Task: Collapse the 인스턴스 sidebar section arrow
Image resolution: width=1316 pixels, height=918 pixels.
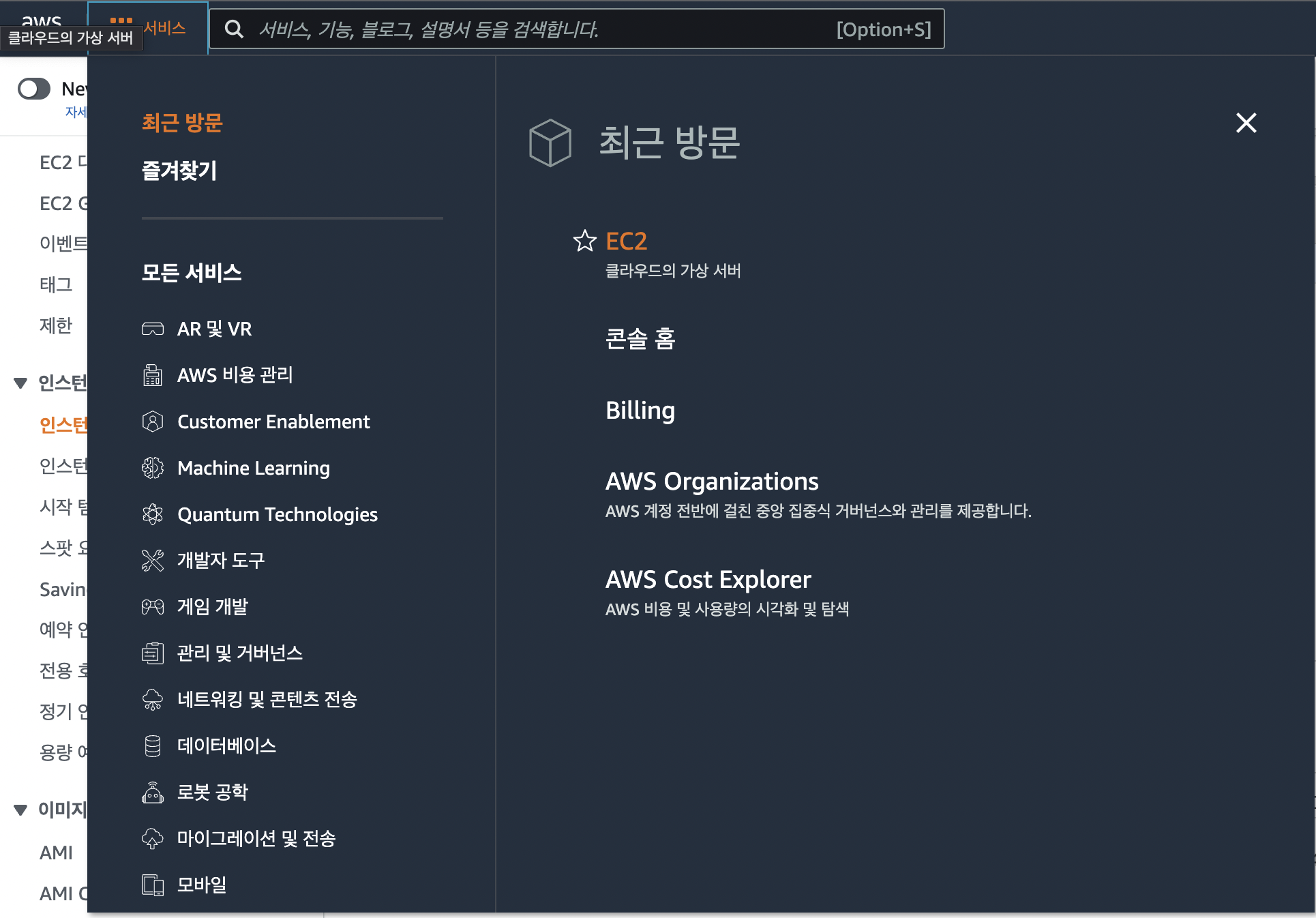Action: pyautogui.click(x=20, y=383)
